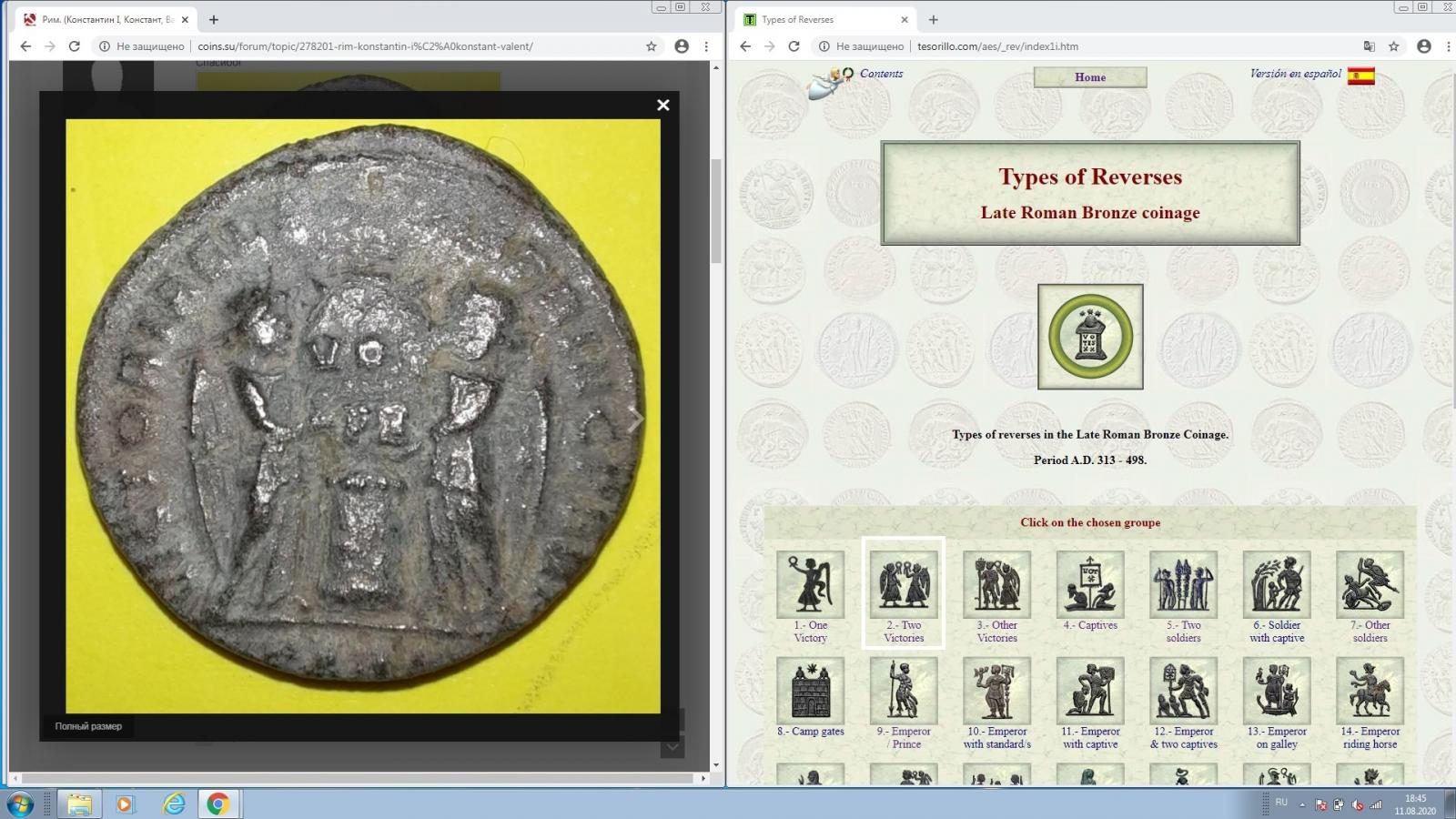This screenshot has height=819, width=1456.
Task: Show next image with right arrow
Action: pyautogui.click(x=636, y=419)
